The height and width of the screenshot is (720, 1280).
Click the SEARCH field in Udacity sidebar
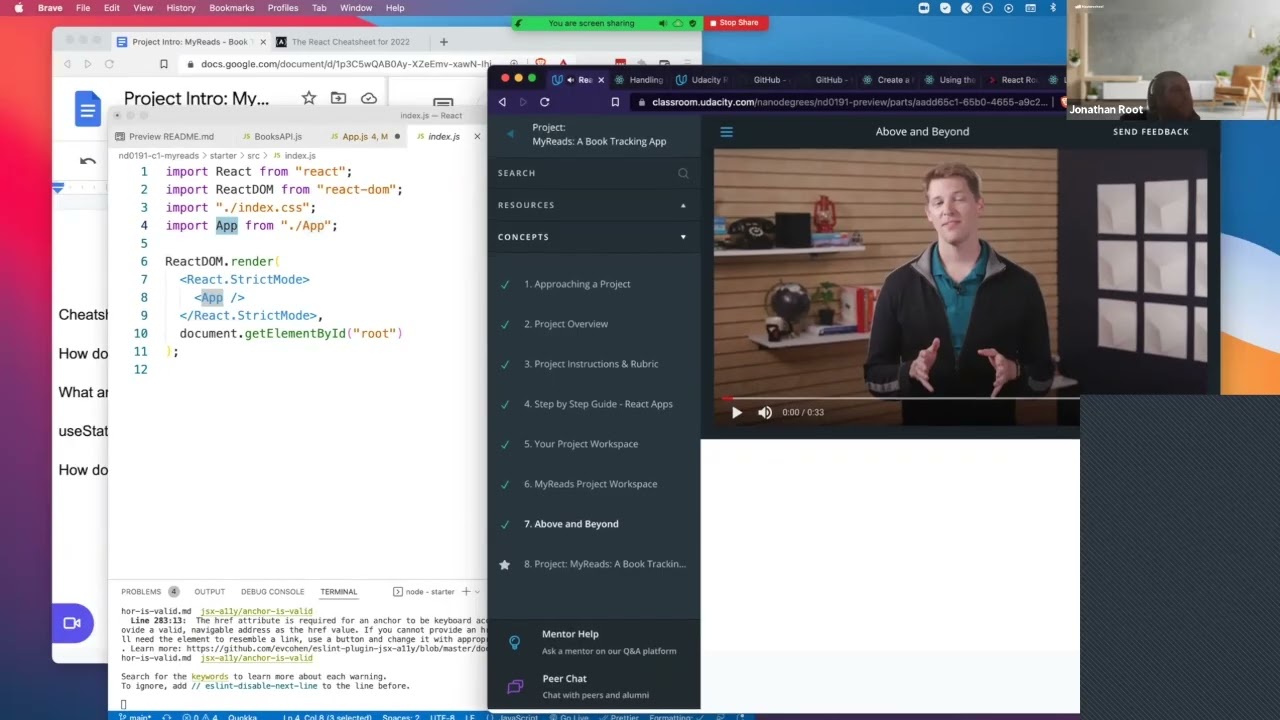(x=594, y=173)
